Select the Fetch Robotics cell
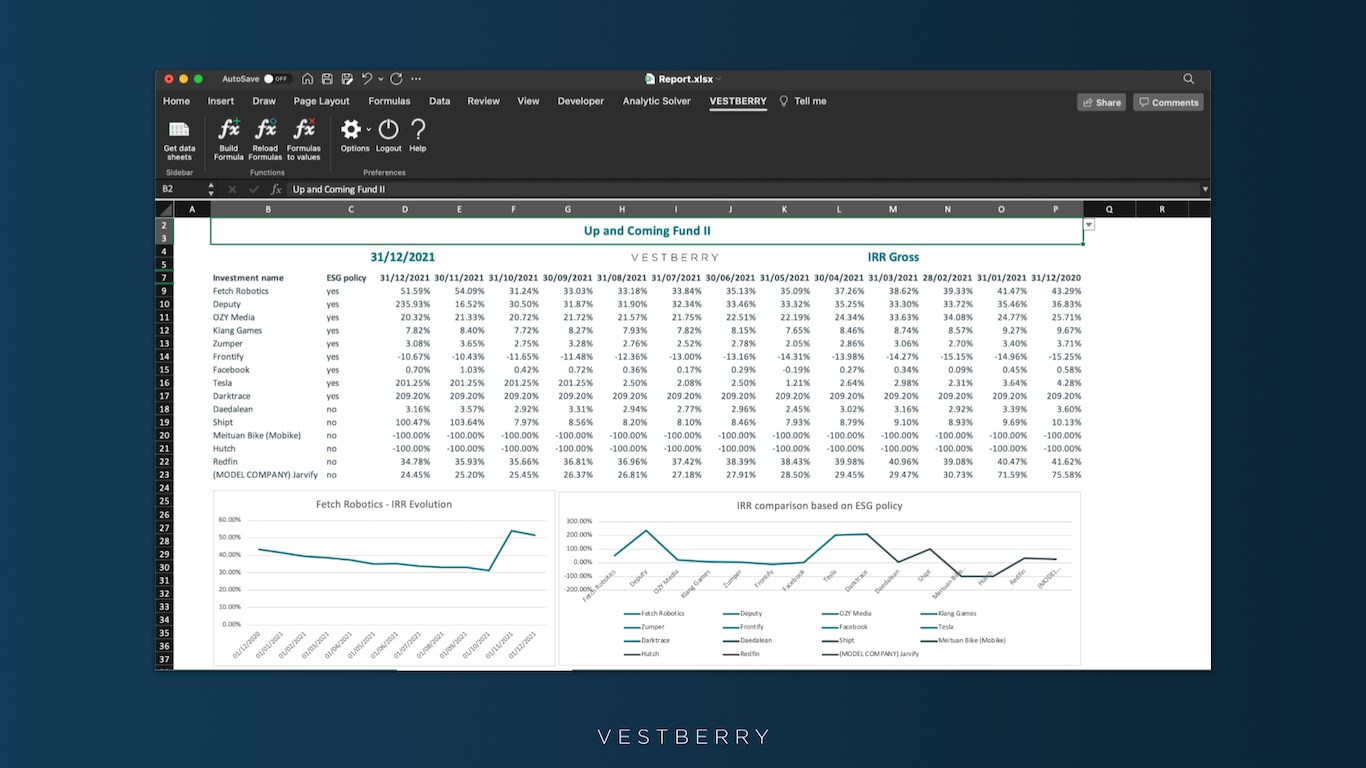Image resolution: width=1366 pixels, height=768 pixels. click(266, 291)
